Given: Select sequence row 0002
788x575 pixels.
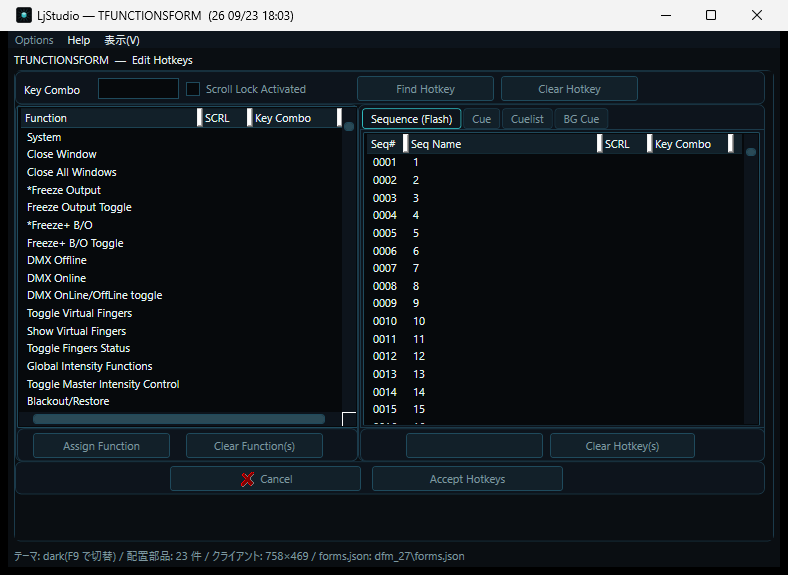Looking at the screenshot, I should pyautogui.click(x=555, y=180).
